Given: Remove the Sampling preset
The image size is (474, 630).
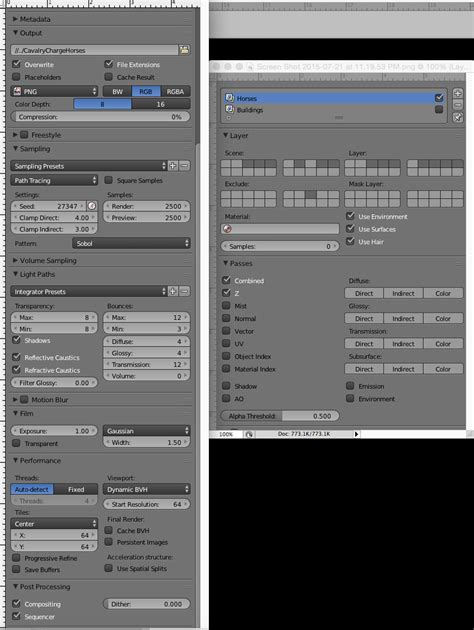Looking at the screenshot, I should pyautogui.click(x=184, y=166).
